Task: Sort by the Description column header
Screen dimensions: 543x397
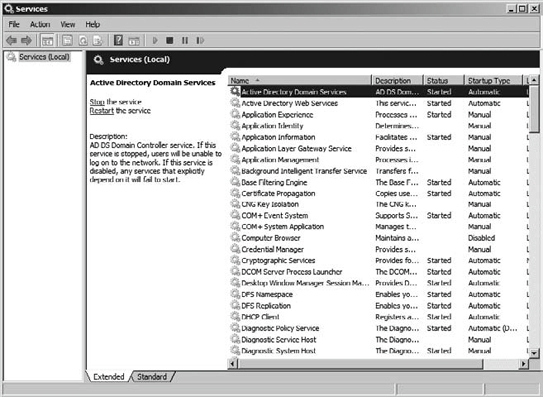Action: [398, 80]
